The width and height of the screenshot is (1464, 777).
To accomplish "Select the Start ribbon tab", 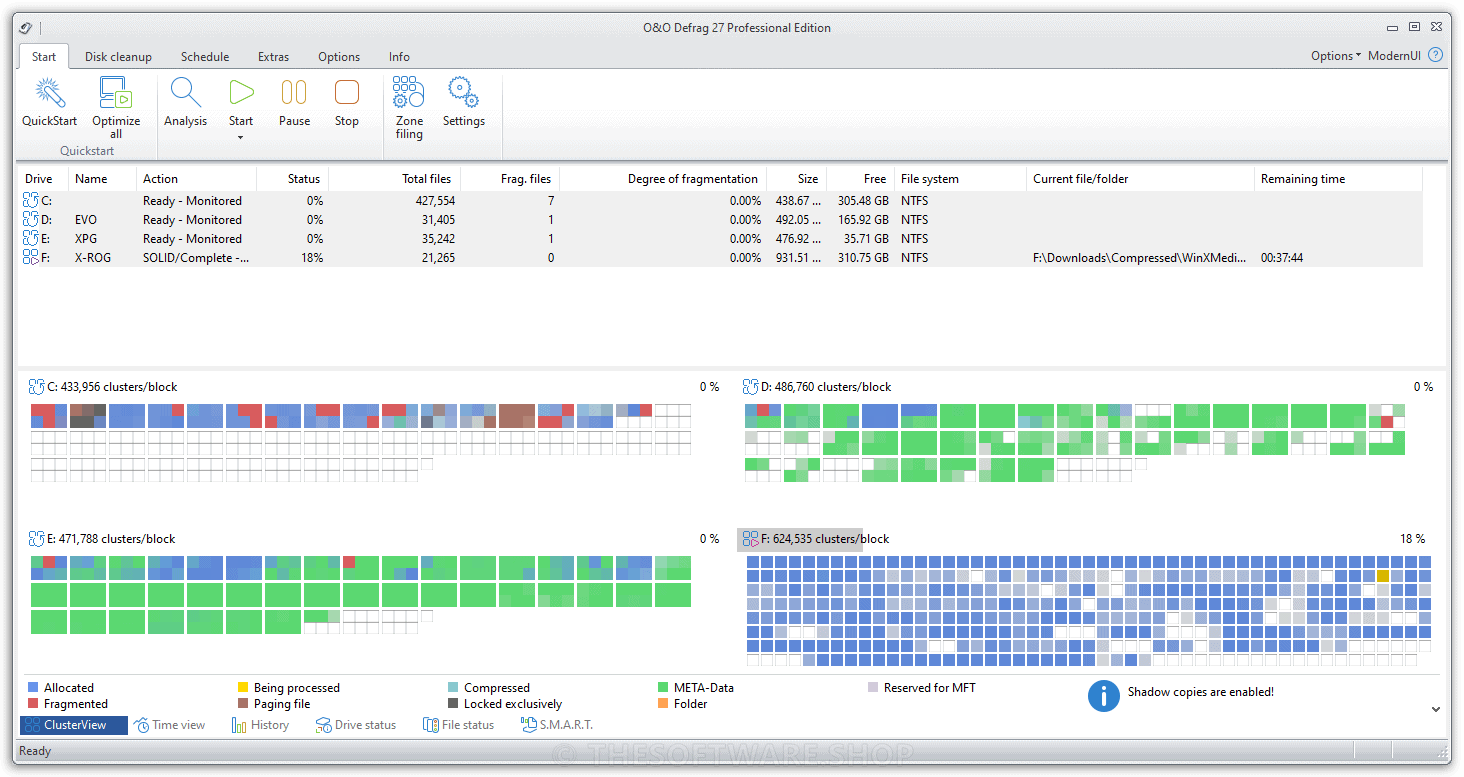I will [44, 57].
